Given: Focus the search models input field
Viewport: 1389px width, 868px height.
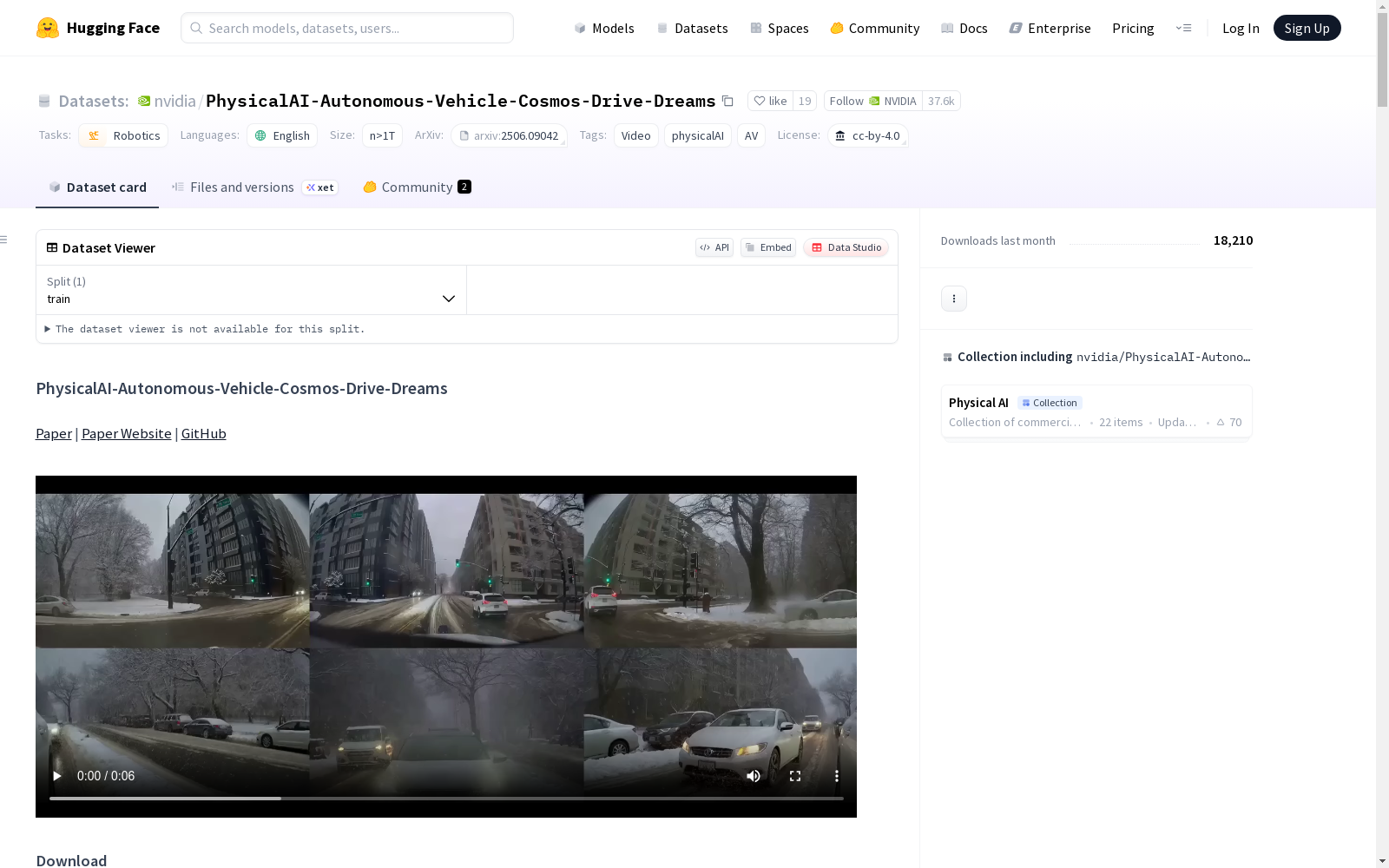Looking at the screenshot, I should pos(347,28).
